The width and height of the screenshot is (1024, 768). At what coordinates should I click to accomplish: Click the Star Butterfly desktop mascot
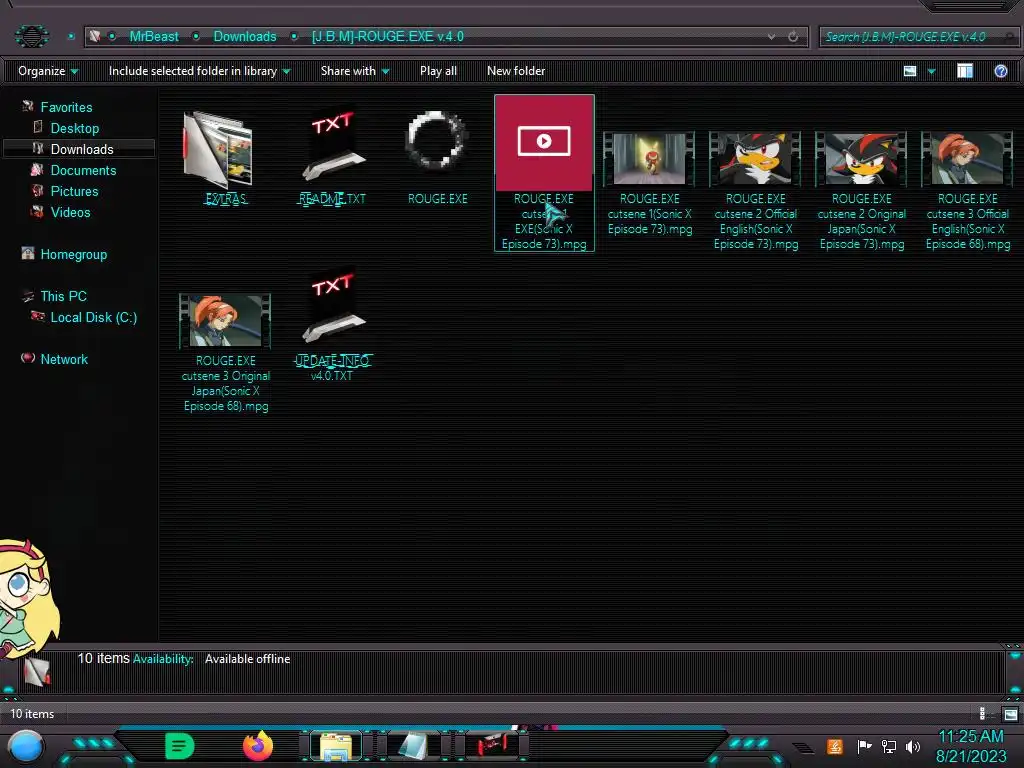click(x=27, y=598)
